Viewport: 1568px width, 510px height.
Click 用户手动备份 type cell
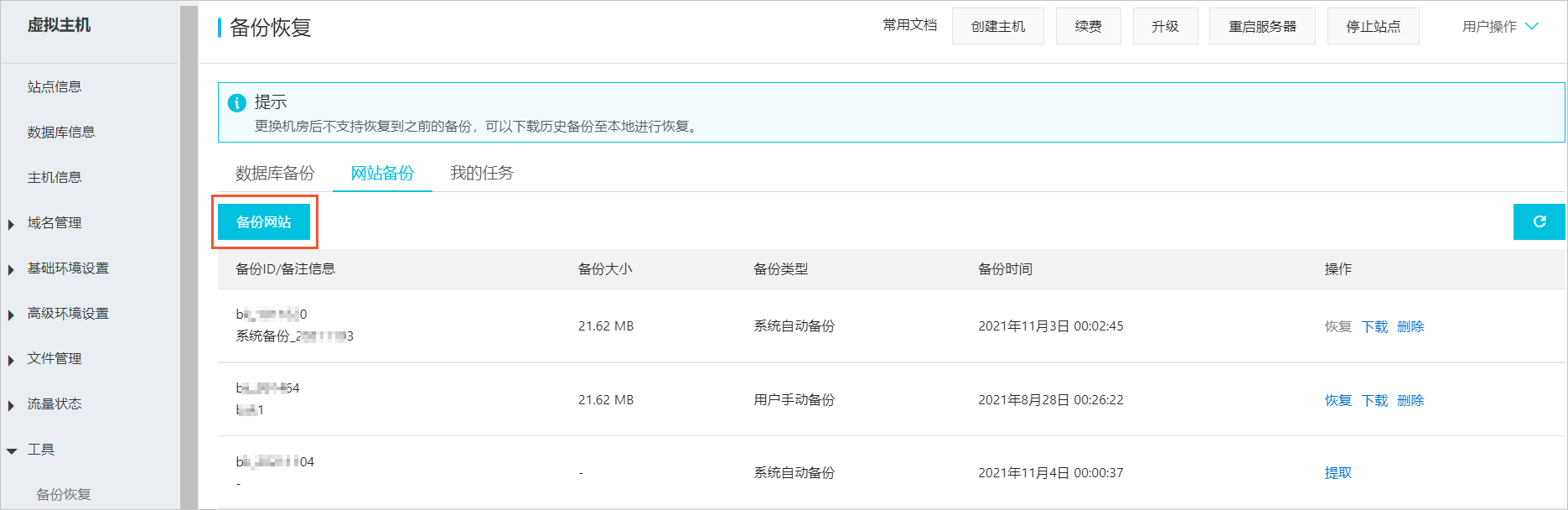(x=794, y=400)
